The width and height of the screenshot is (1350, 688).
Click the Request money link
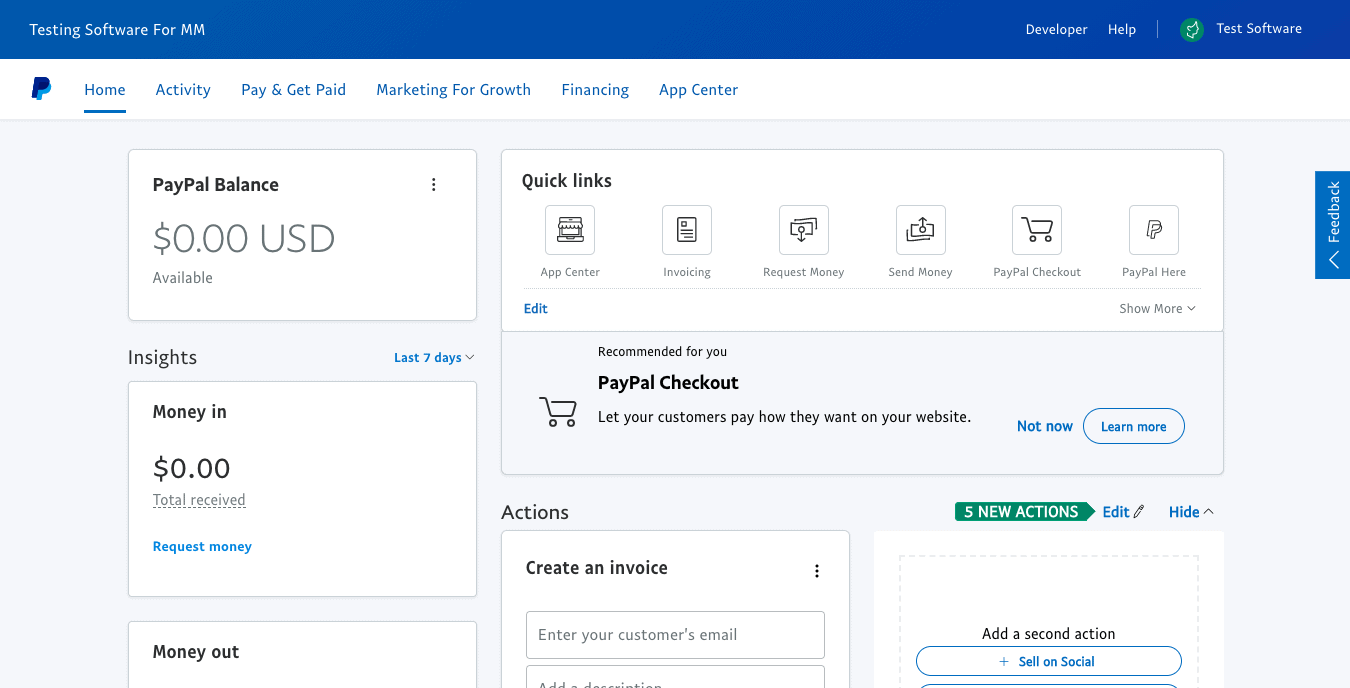click(202, 546)
